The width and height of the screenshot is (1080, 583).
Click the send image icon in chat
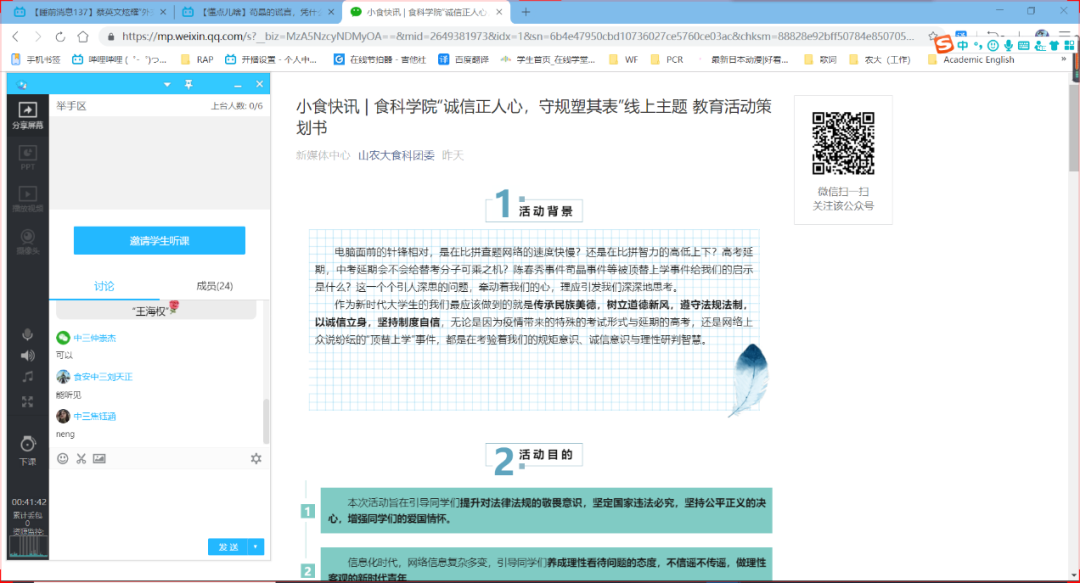coord(99,458)
